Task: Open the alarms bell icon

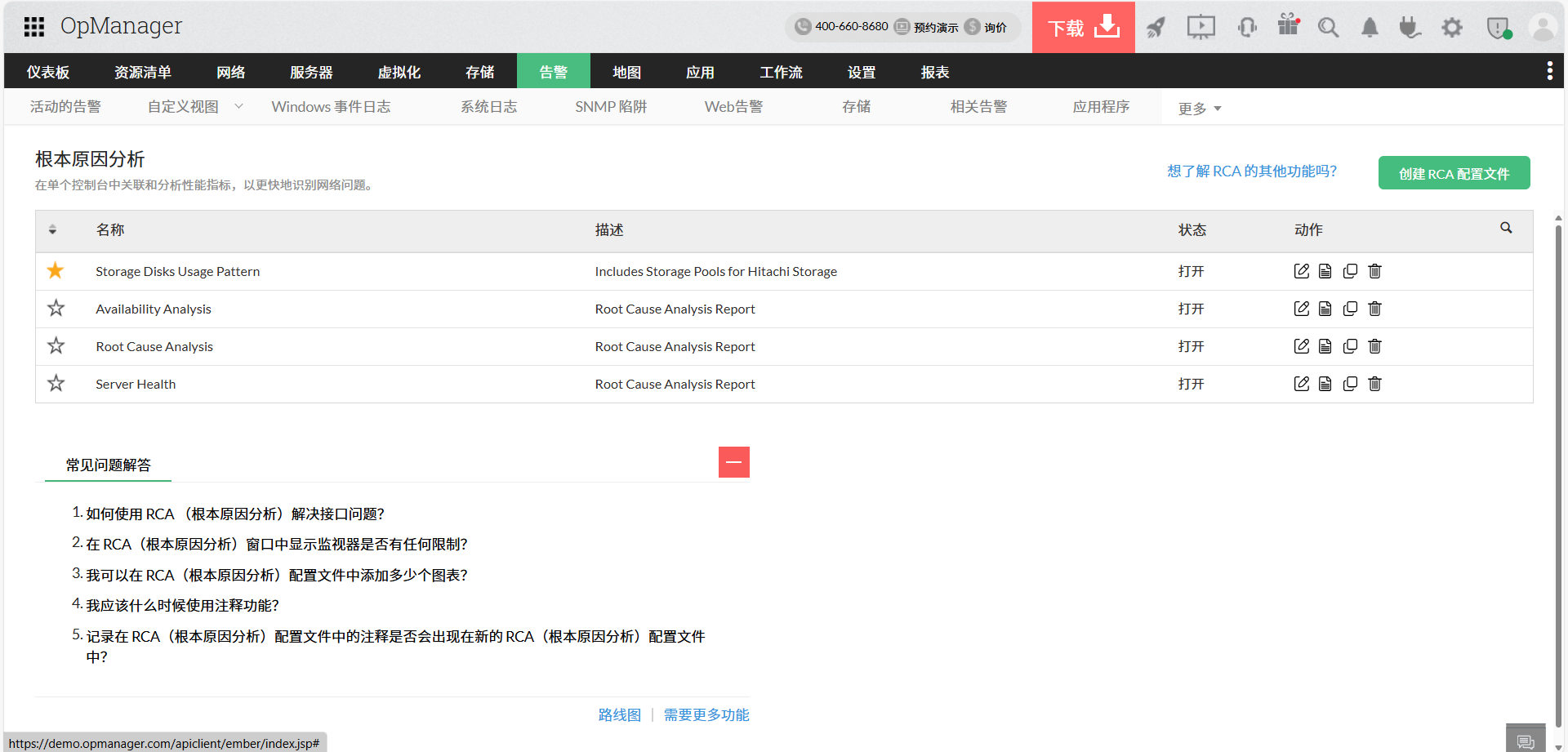Action: click(1370, 28)
